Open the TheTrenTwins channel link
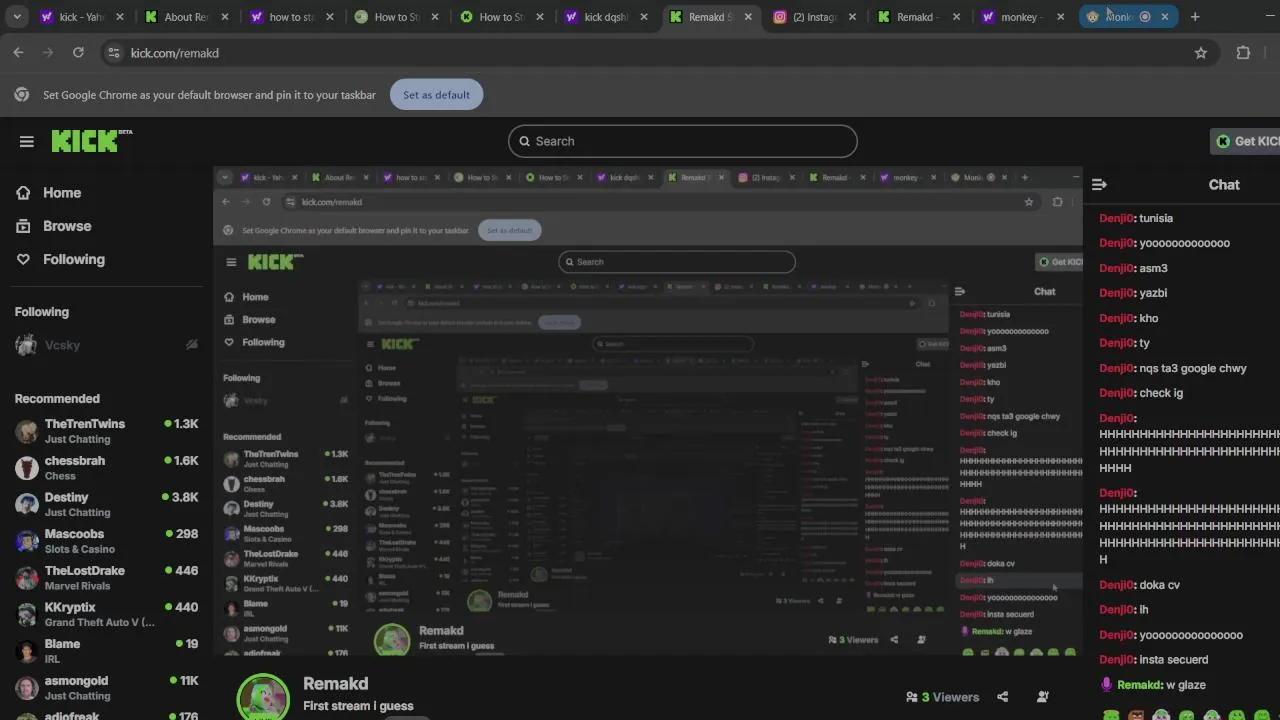Screen dimensions: 1280x720 click(105, 431)
